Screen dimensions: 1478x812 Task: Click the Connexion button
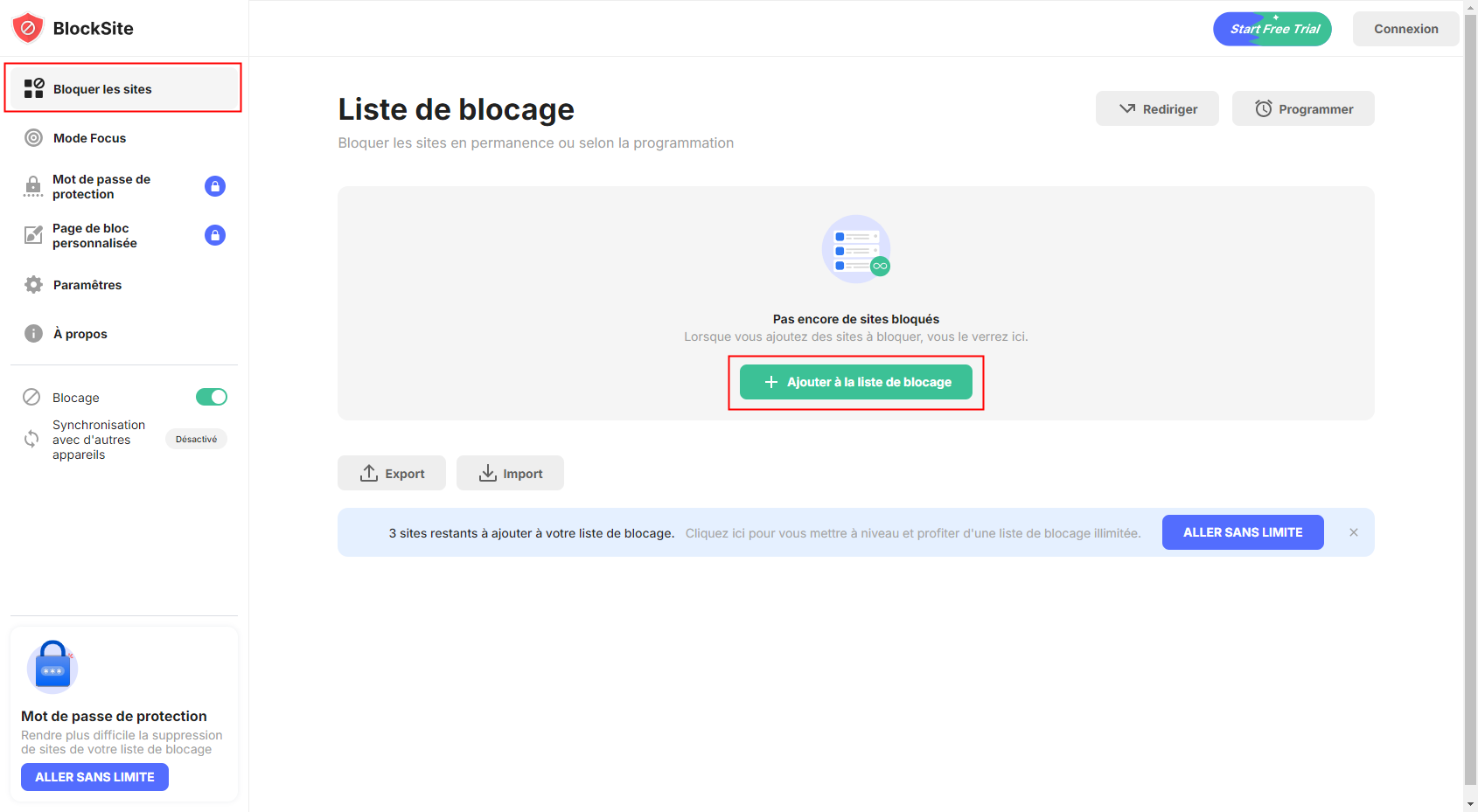pyautogui.click(x=1406, y=29)
